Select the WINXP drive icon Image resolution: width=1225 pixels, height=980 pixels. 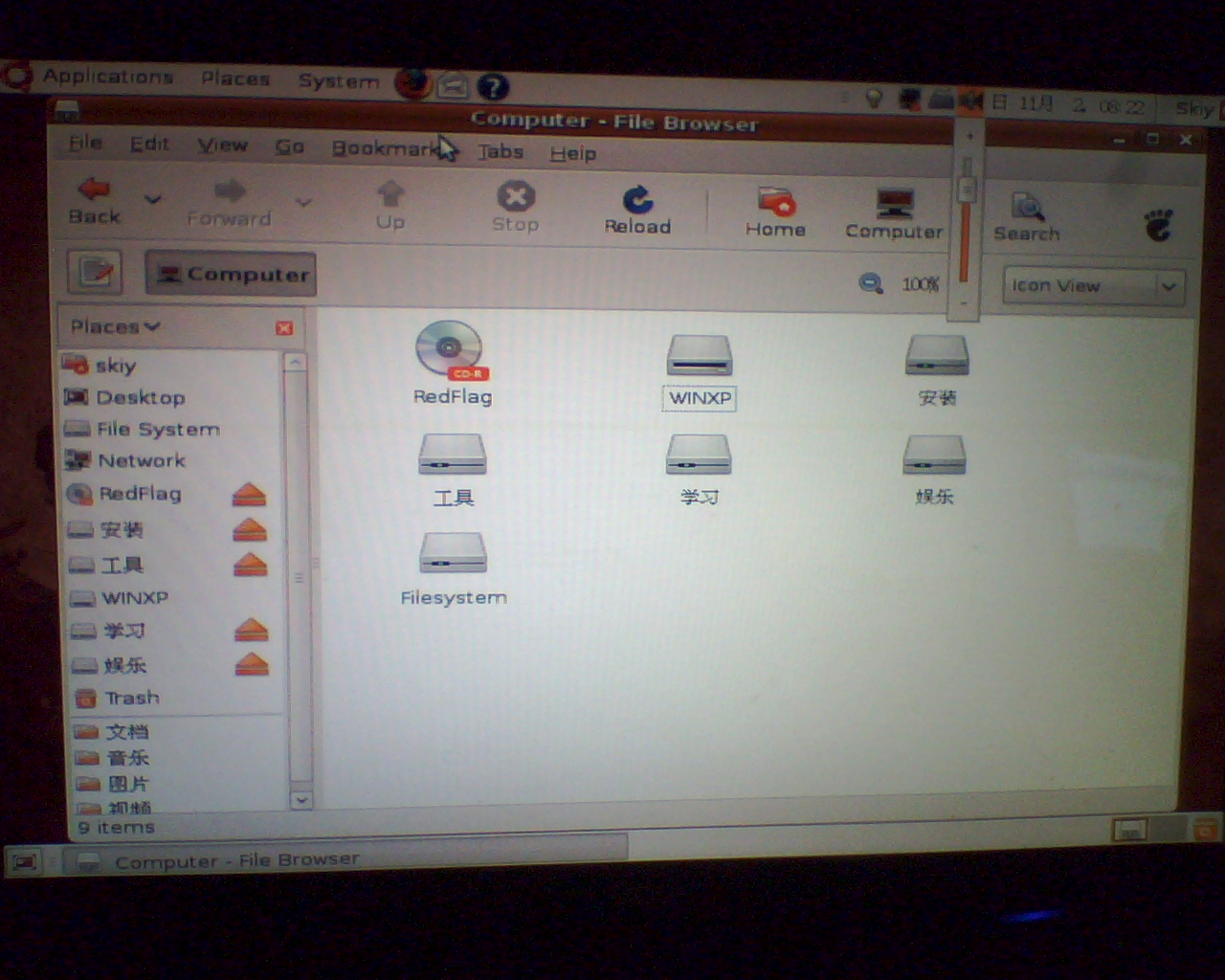pyautogui.click(x=699, y=371)
